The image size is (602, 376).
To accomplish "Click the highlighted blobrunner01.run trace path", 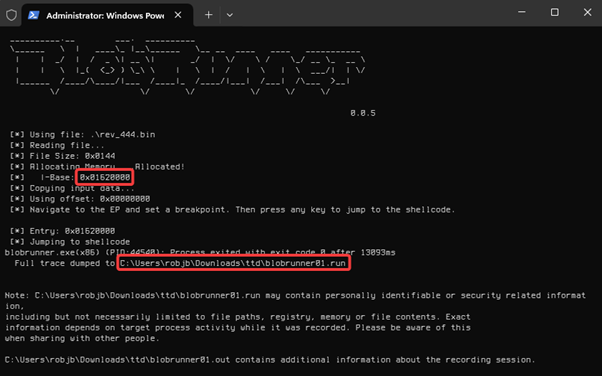I will pyautogui.click(x=233, y=263).
